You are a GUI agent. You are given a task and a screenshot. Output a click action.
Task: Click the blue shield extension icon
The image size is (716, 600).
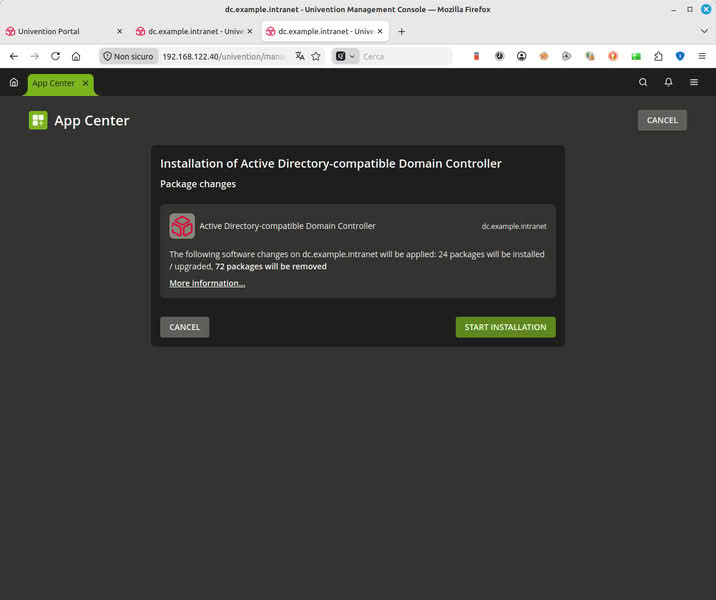click(680, 56)
